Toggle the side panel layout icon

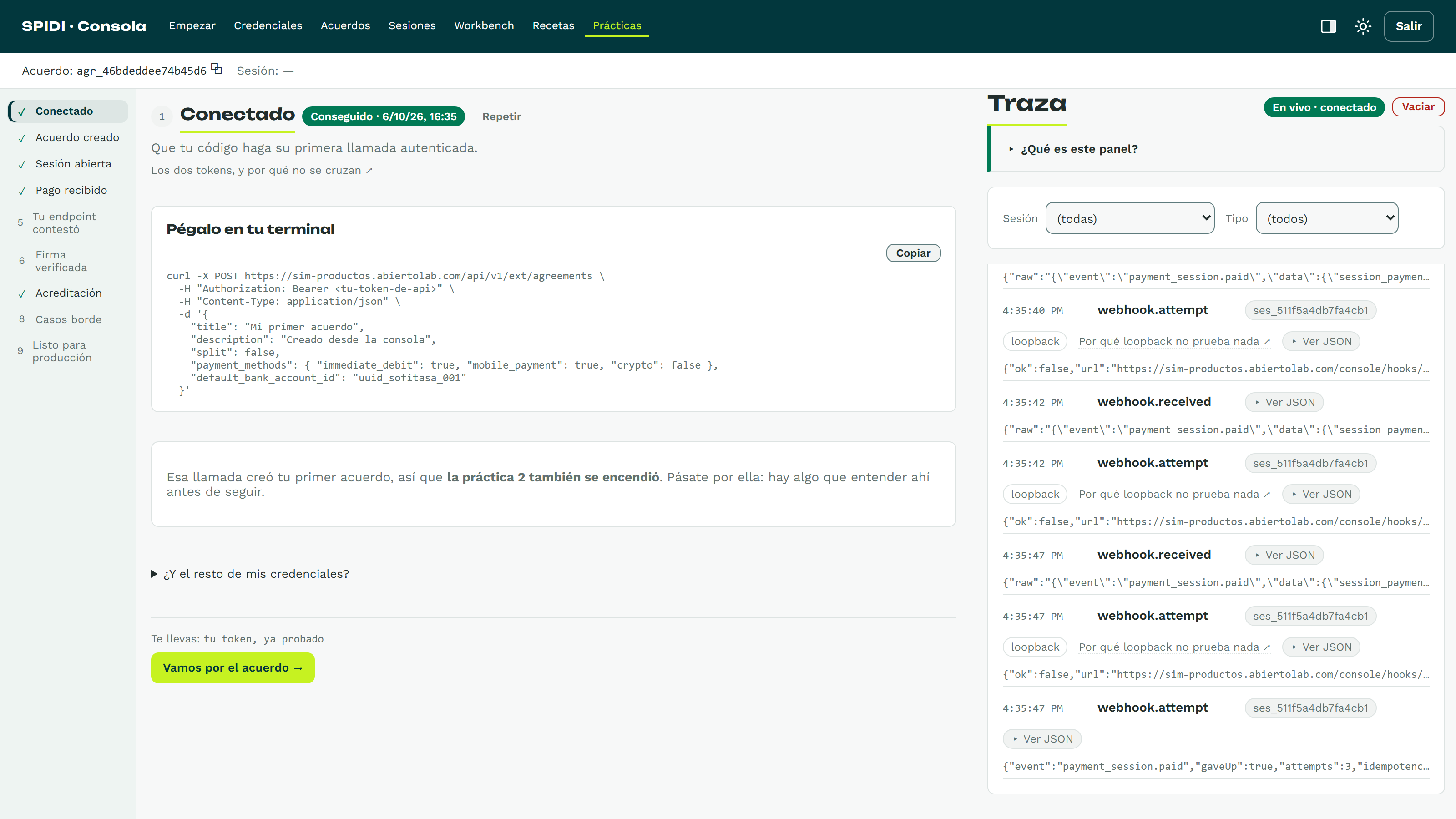[x=1328, y=26]
